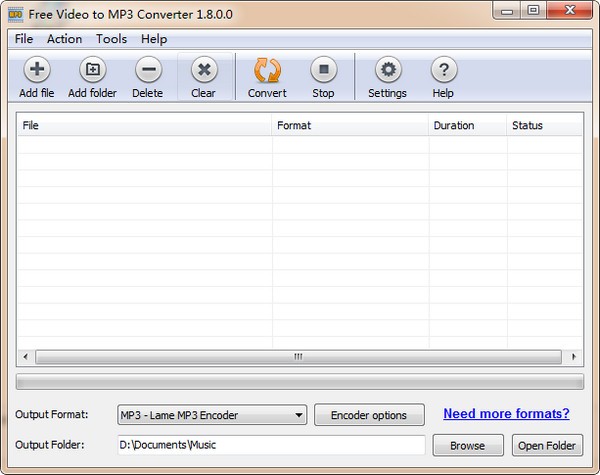Maximize the converter window
This screenshot has width=600, height=475.
tap(533, 11)
